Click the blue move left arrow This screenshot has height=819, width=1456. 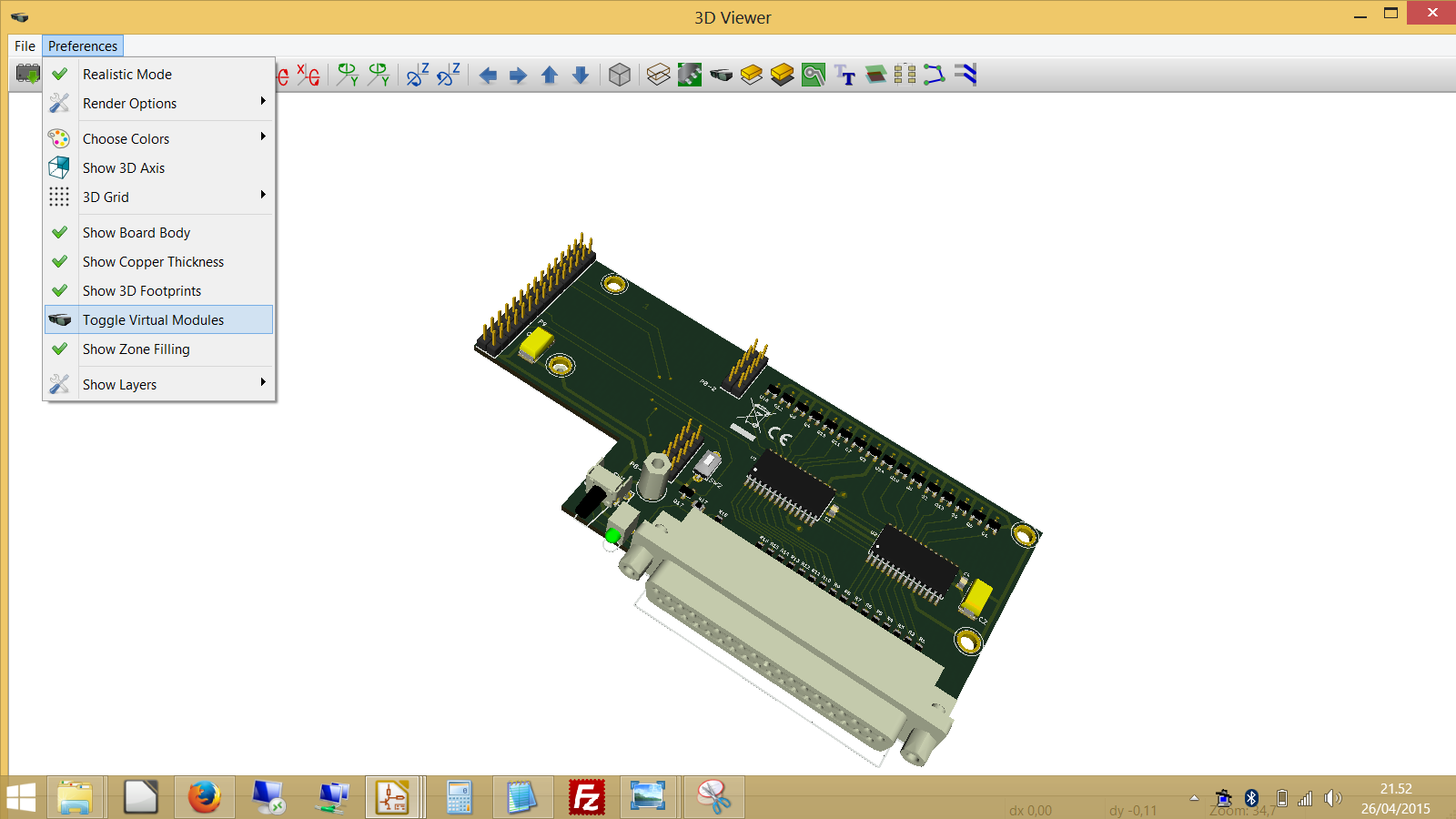point(488,76)
